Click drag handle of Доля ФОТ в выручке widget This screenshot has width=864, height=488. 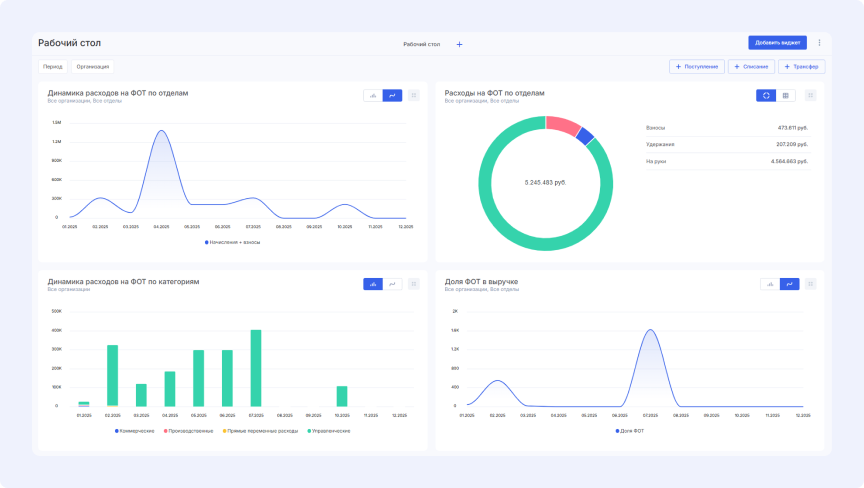[x=811, y=284]
